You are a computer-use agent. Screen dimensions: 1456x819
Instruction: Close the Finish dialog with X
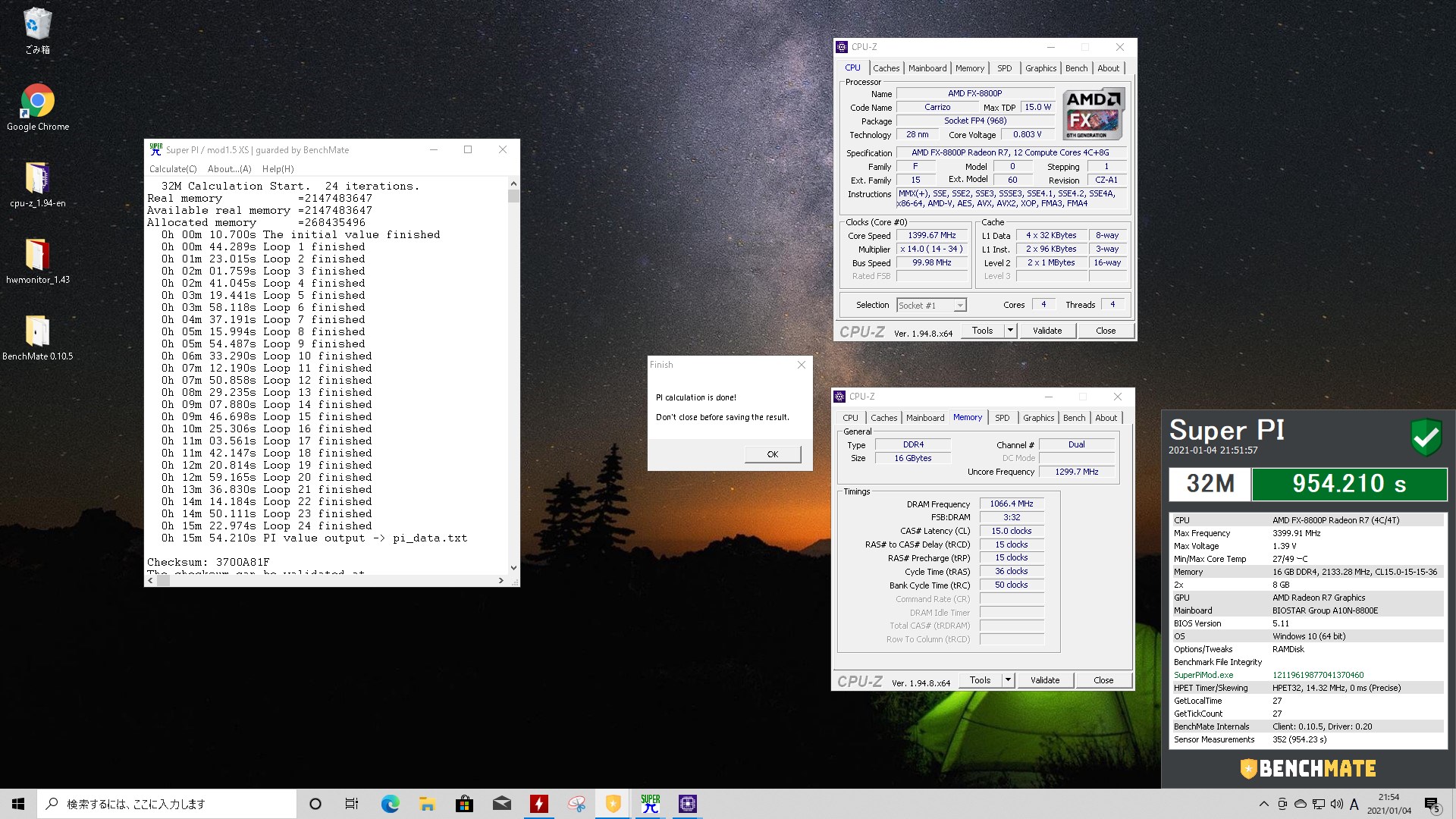[801, 365]
